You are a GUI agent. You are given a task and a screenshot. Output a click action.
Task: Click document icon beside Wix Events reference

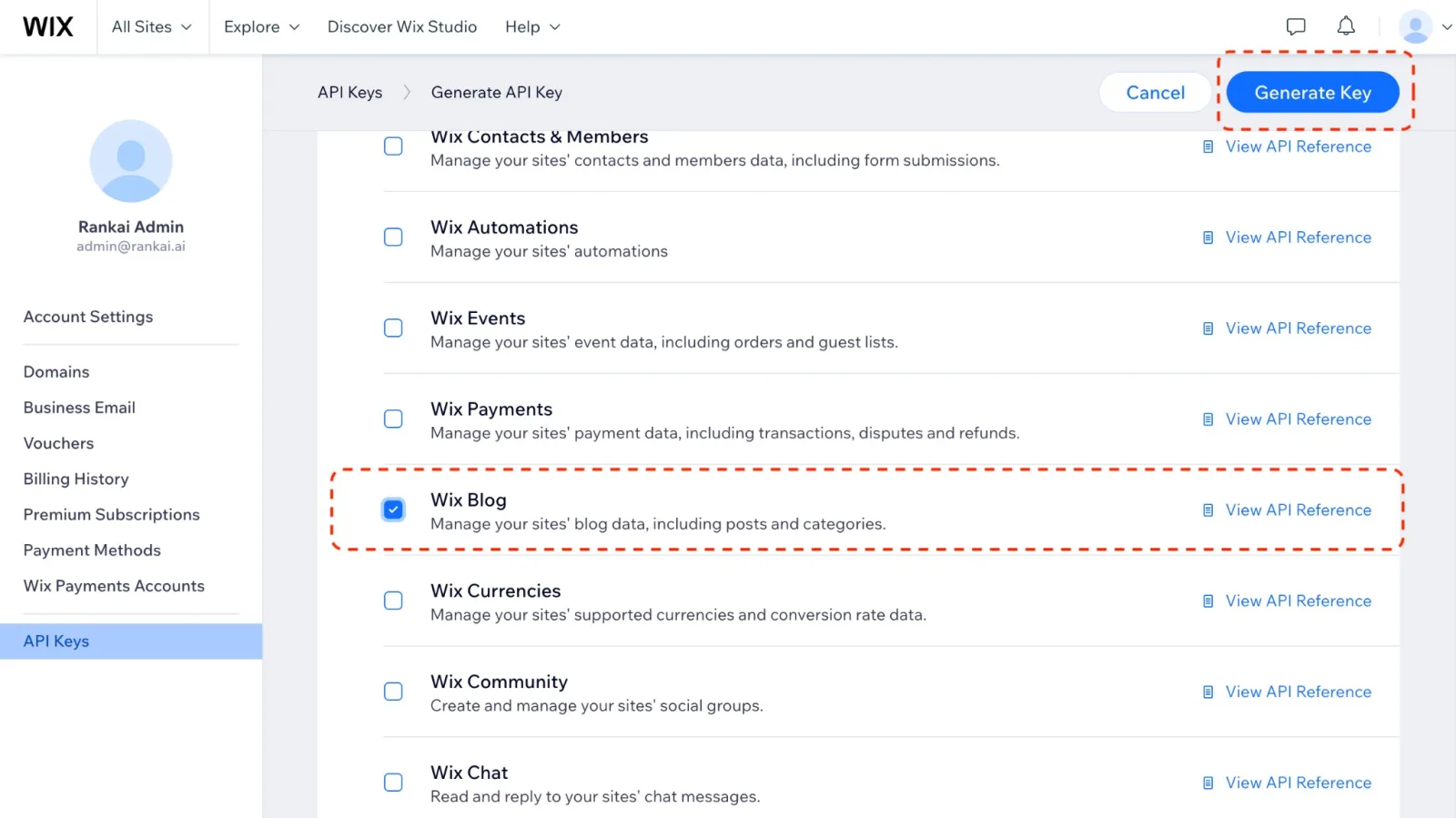click(1208, 328)
